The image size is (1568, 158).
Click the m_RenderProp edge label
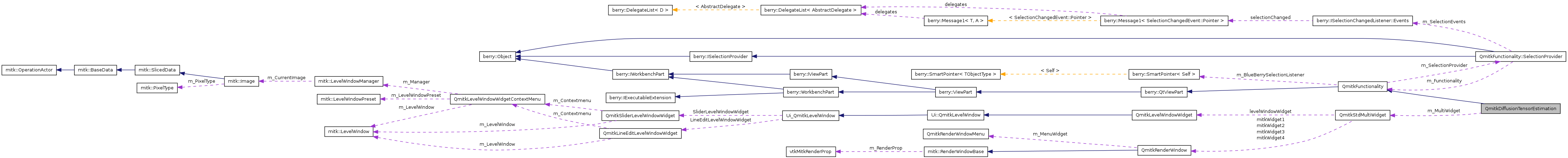886,148
